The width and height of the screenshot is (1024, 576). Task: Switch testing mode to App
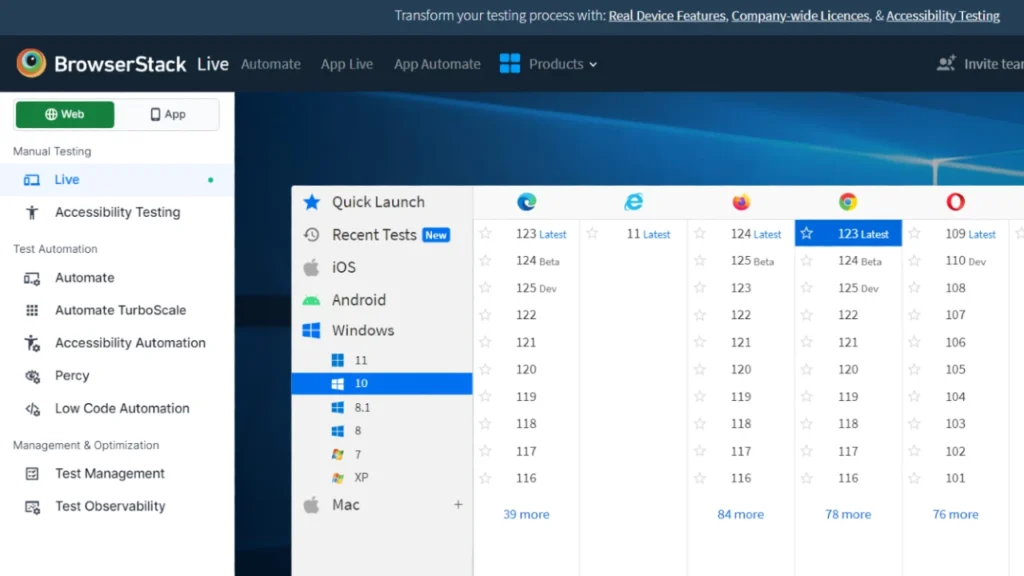(169, 114)
